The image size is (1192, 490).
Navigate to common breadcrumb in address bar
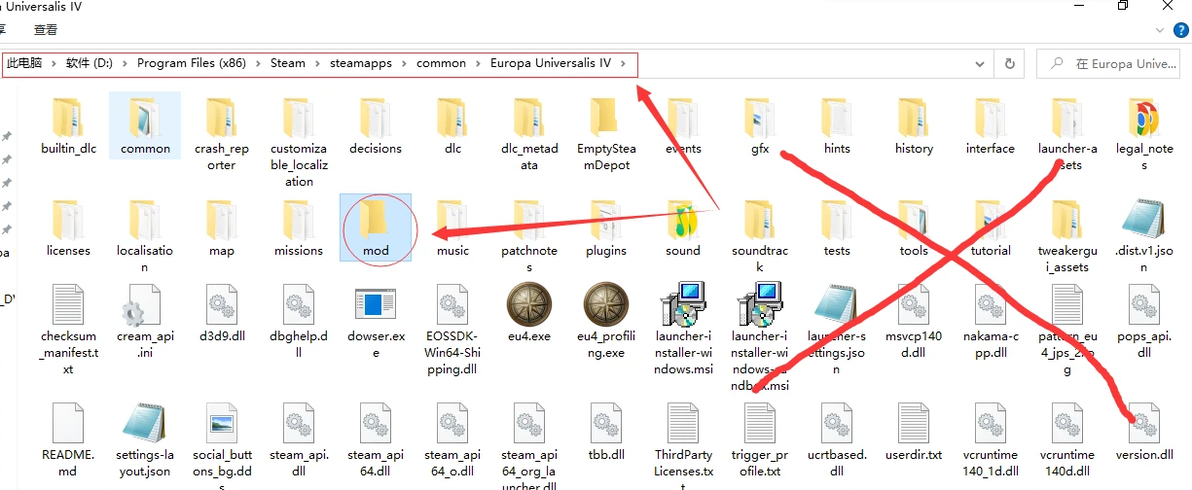point(441,63)
